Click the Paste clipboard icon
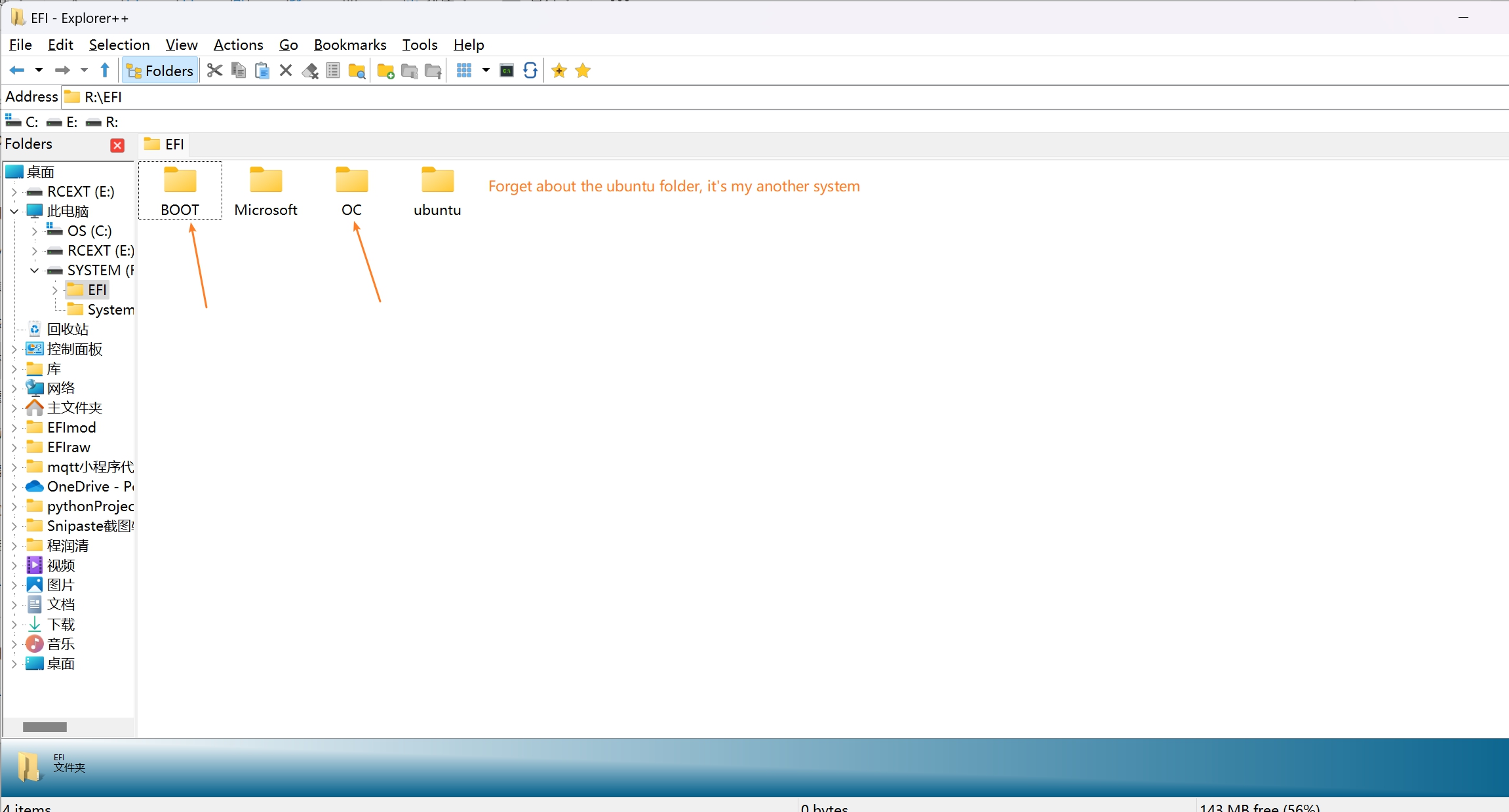This screenshot has width=1509, height=812. [262, 71]
